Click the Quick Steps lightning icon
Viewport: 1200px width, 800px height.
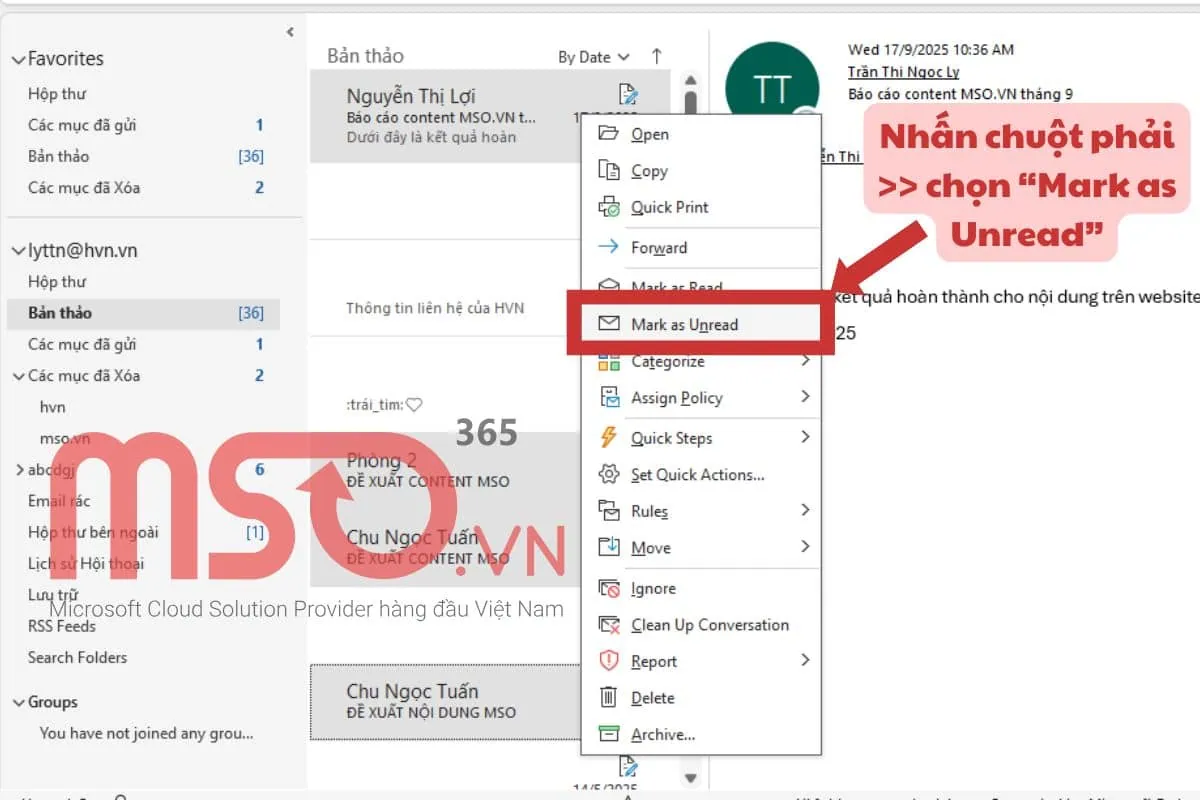(x=608, y=438)
